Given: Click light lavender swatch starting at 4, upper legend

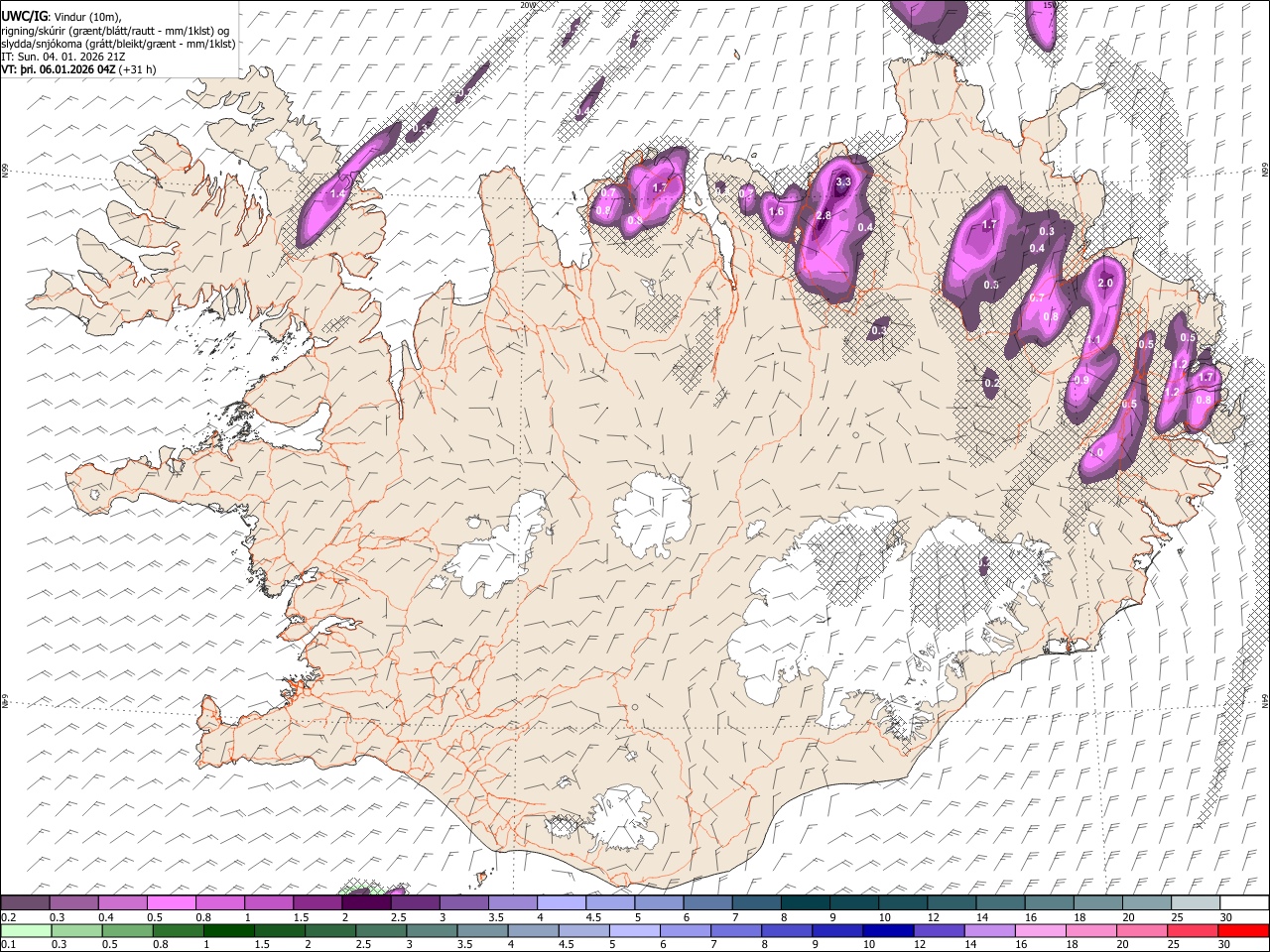Looking at the screenshot, I should click(x=562, y=903).
